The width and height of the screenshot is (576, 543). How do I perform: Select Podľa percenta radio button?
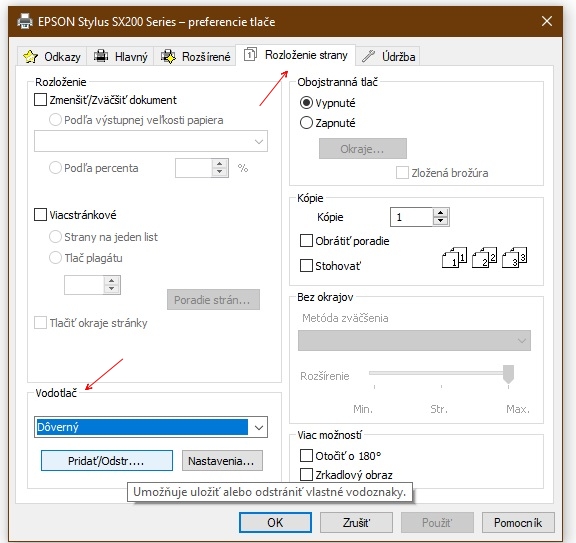[x=55, y=168]
